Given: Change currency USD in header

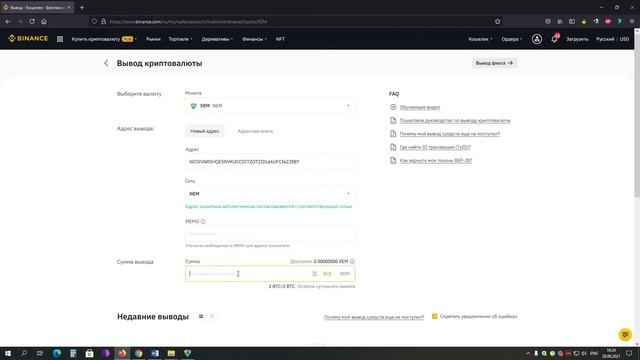Looking at the screenshot, I should click(624, 39).
